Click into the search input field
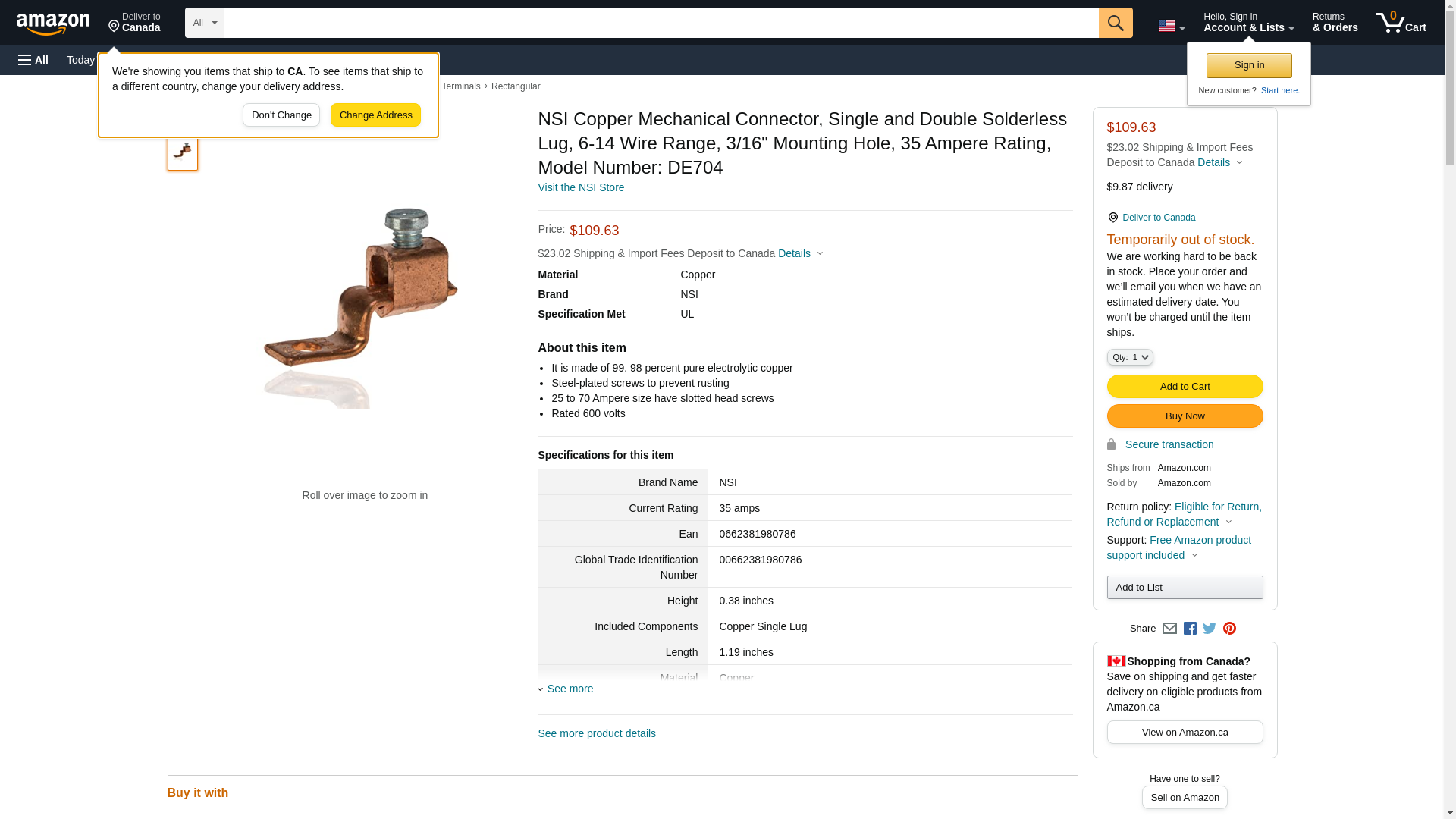 660,23
